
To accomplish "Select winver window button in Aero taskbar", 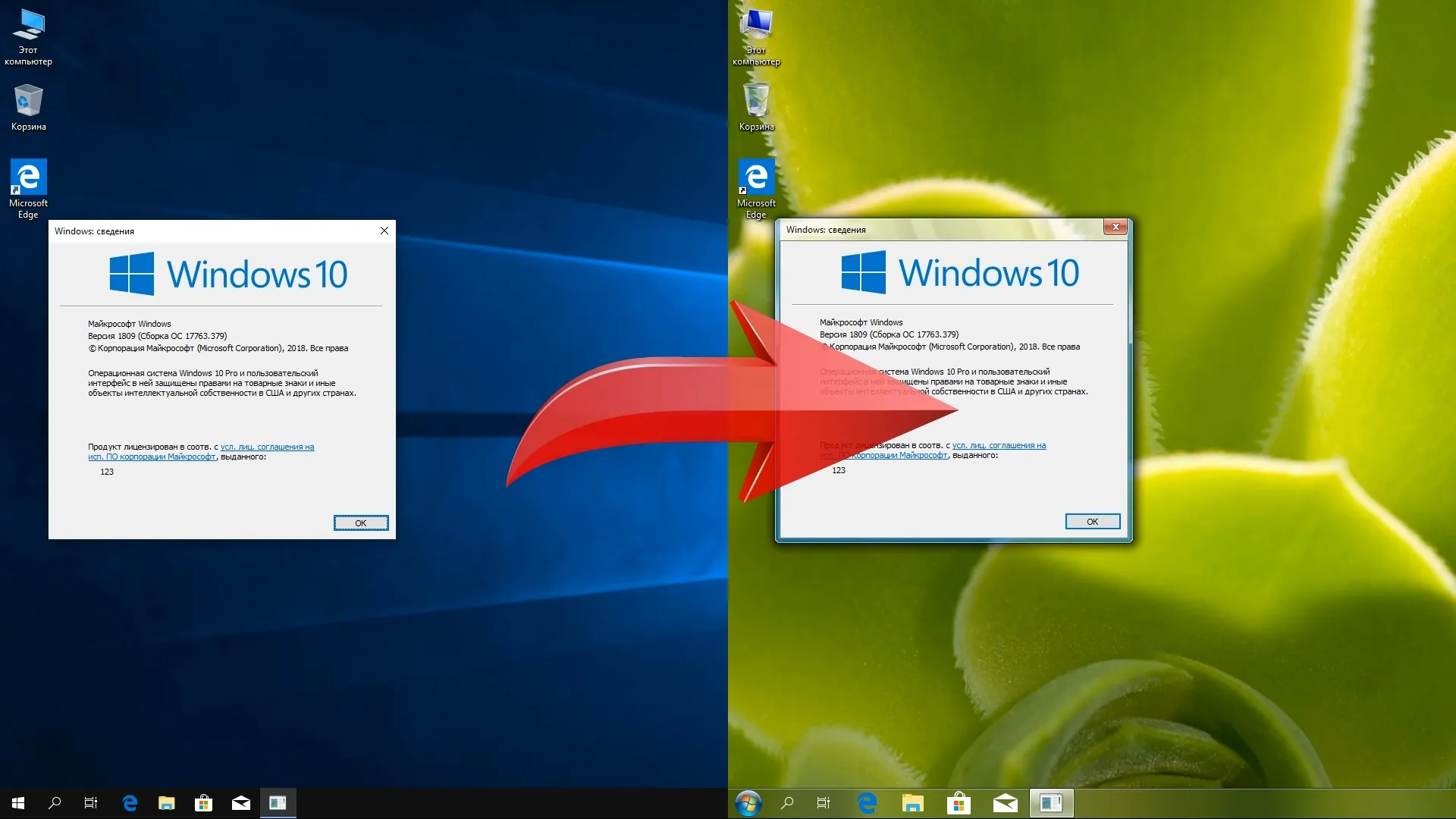I will click(x=1052, y=802).
